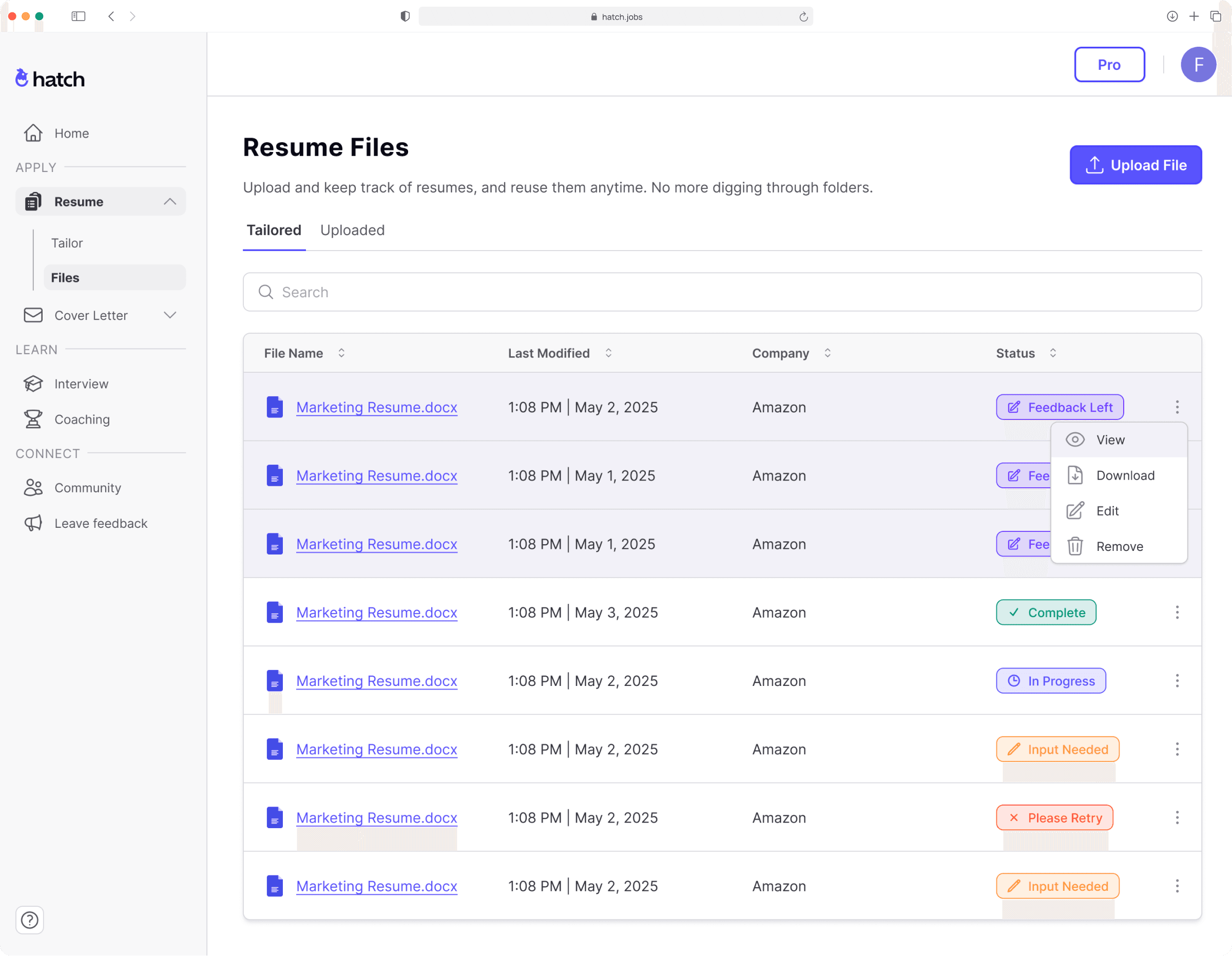Click the Home house icon
Screen dimensions: 1232x956
click(x=33, y=133)
